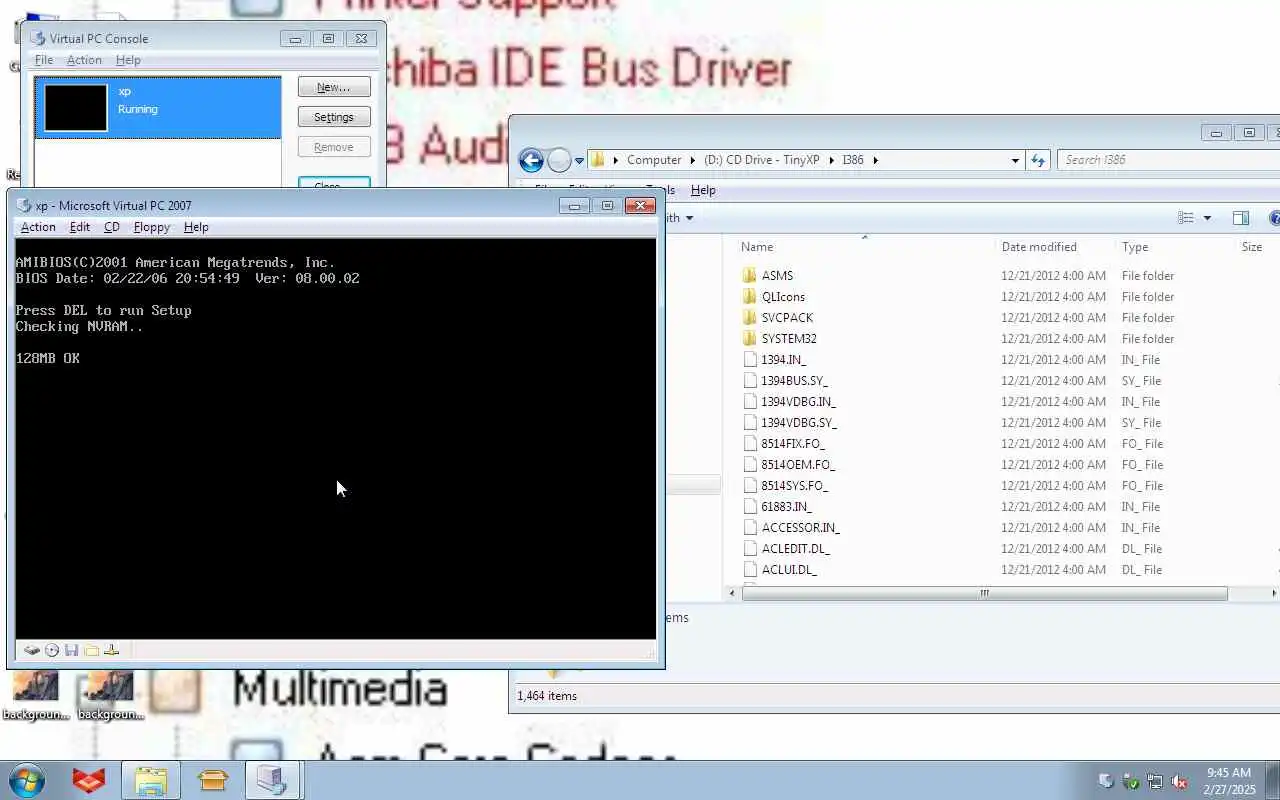The image size is (1280, 800).
Task: Open recent pages dropdown next to forward arrow
Action: coord(579,160)
